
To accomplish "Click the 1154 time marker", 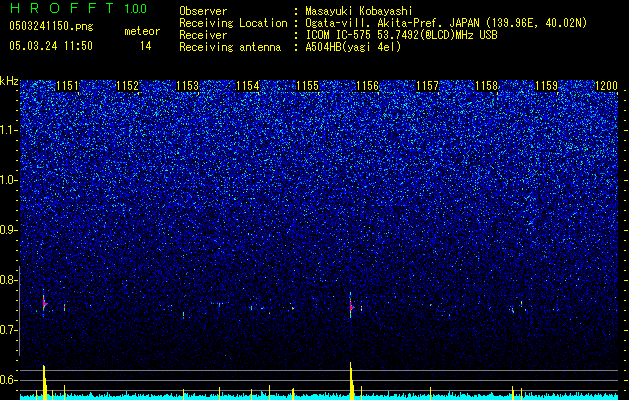I will pos(248,86).
